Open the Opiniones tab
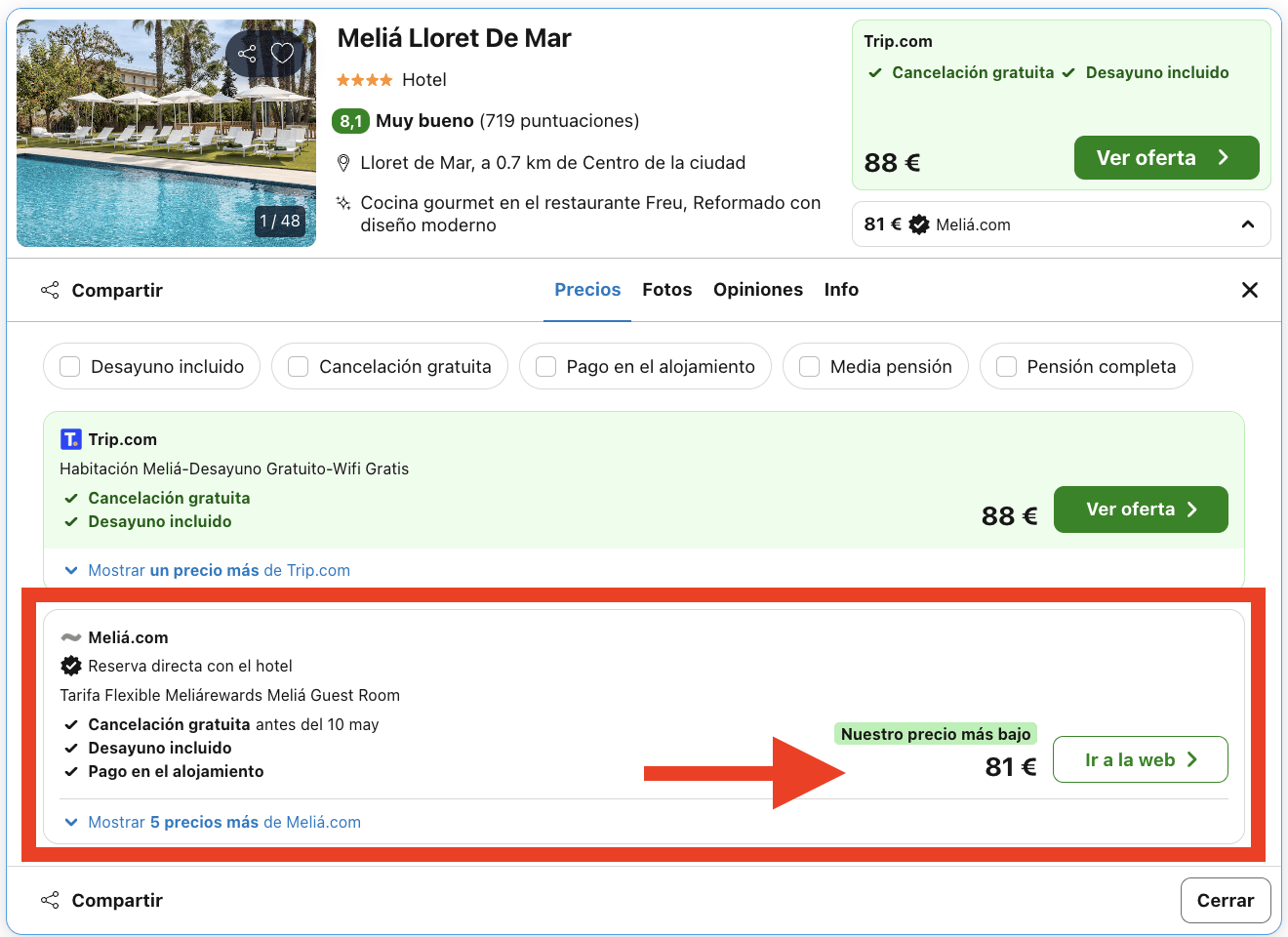The width and height of the screenshot is (1288, 937). coord(758,290)
